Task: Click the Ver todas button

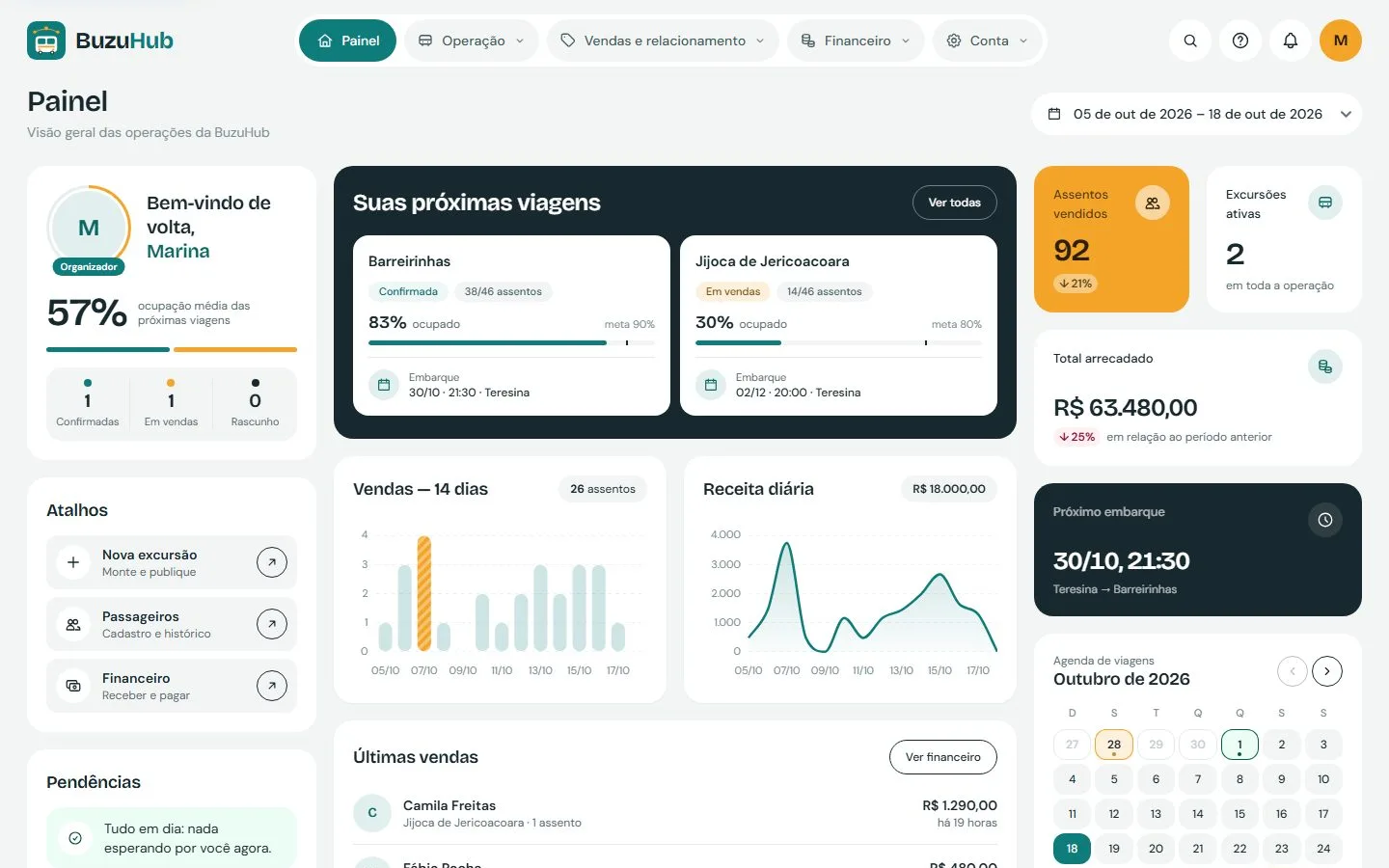Action: 955,203
